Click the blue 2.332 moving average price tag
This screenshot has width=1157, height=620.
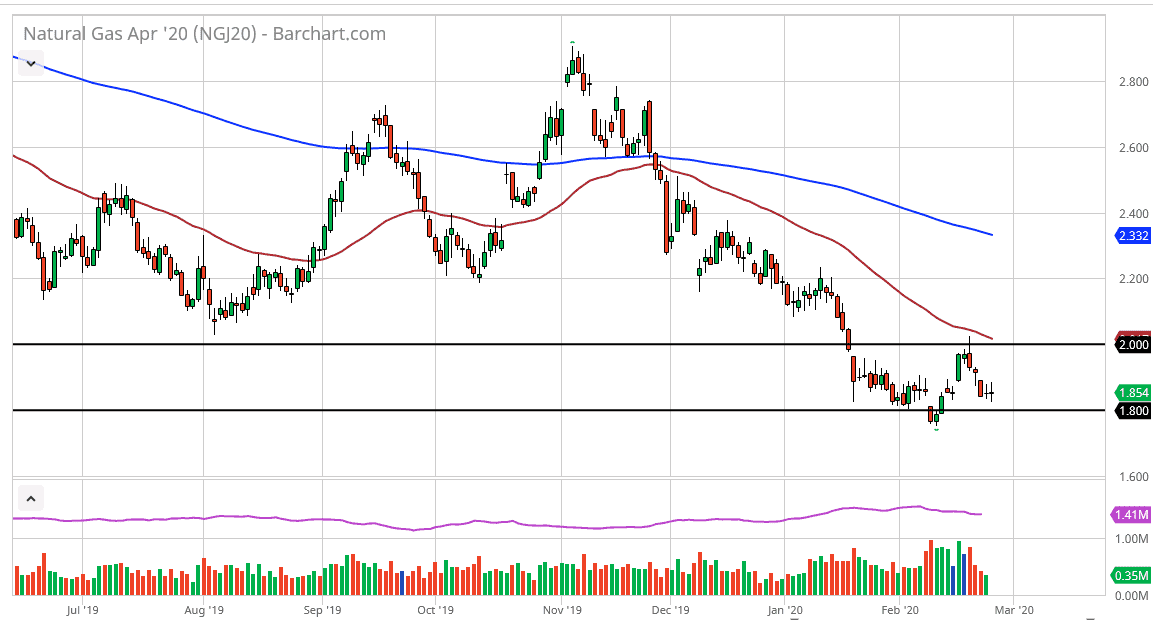1133,236
